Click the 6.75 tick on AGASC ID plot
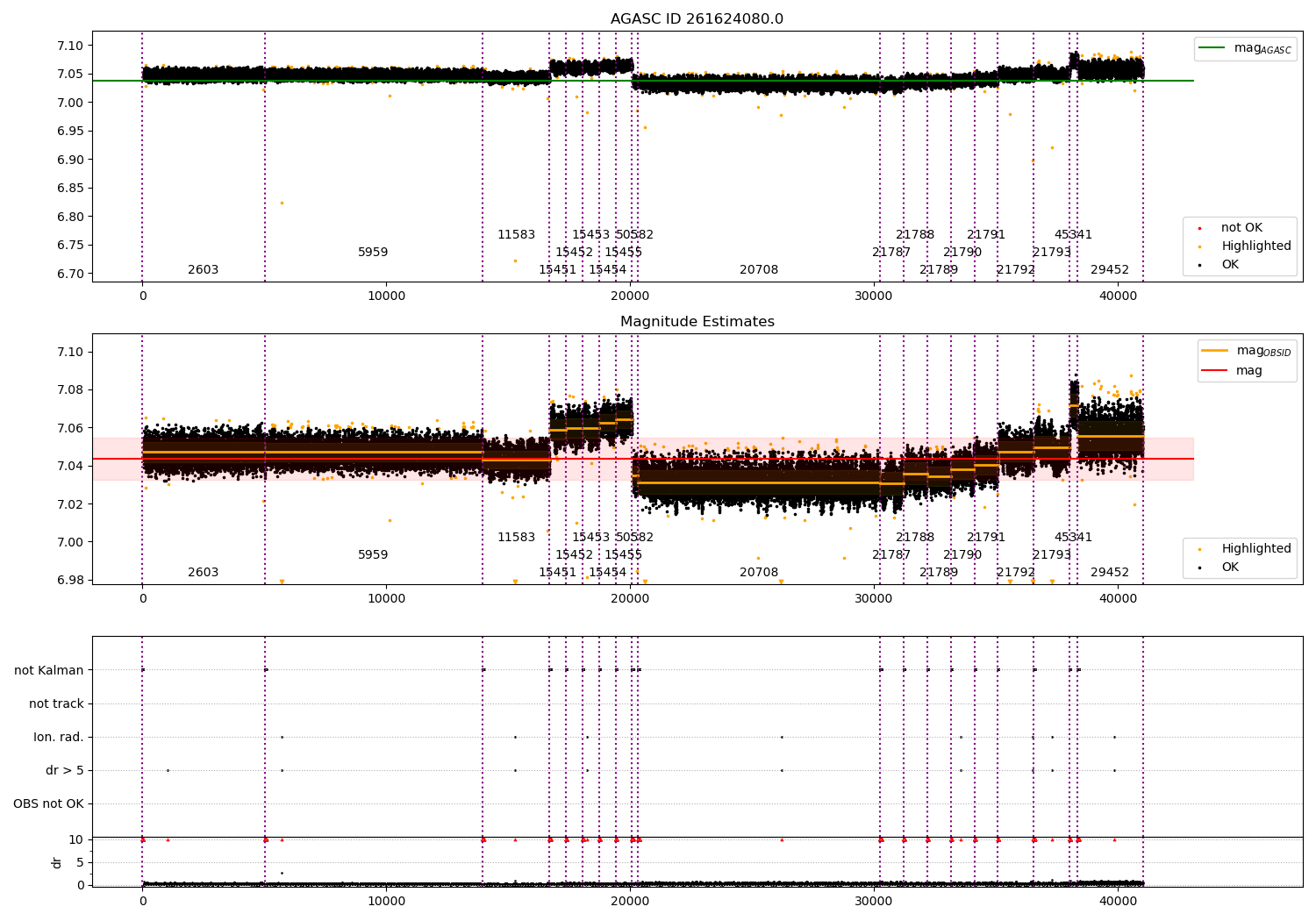The height and width of the screenshot is (921, 1316). point(73,246)
